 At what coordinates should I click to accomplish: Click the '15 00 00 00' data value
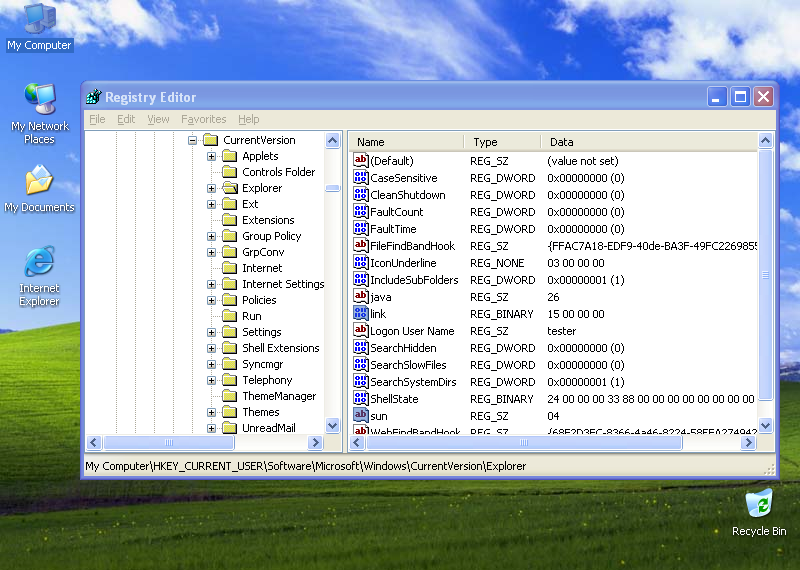pos(576,314)
